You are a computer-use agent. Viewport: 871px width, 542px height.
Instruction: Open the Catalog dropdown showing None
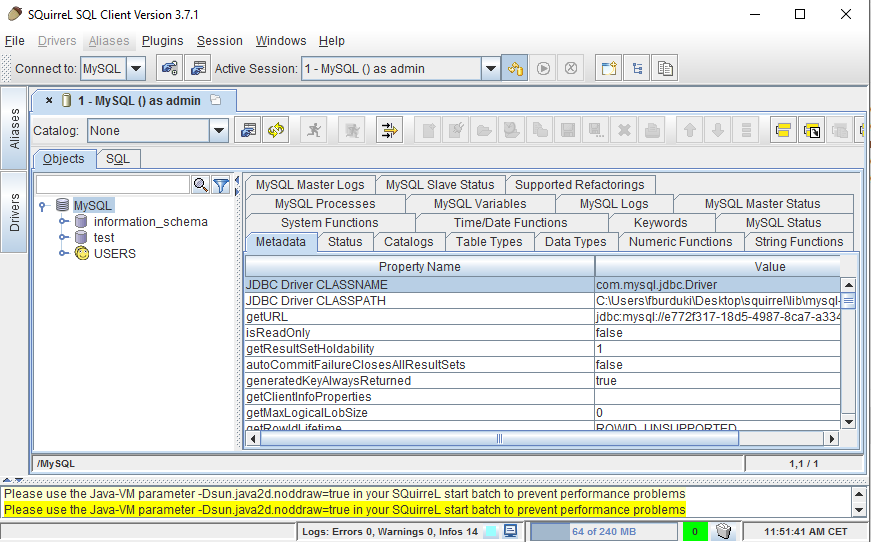tap(218, 131)
